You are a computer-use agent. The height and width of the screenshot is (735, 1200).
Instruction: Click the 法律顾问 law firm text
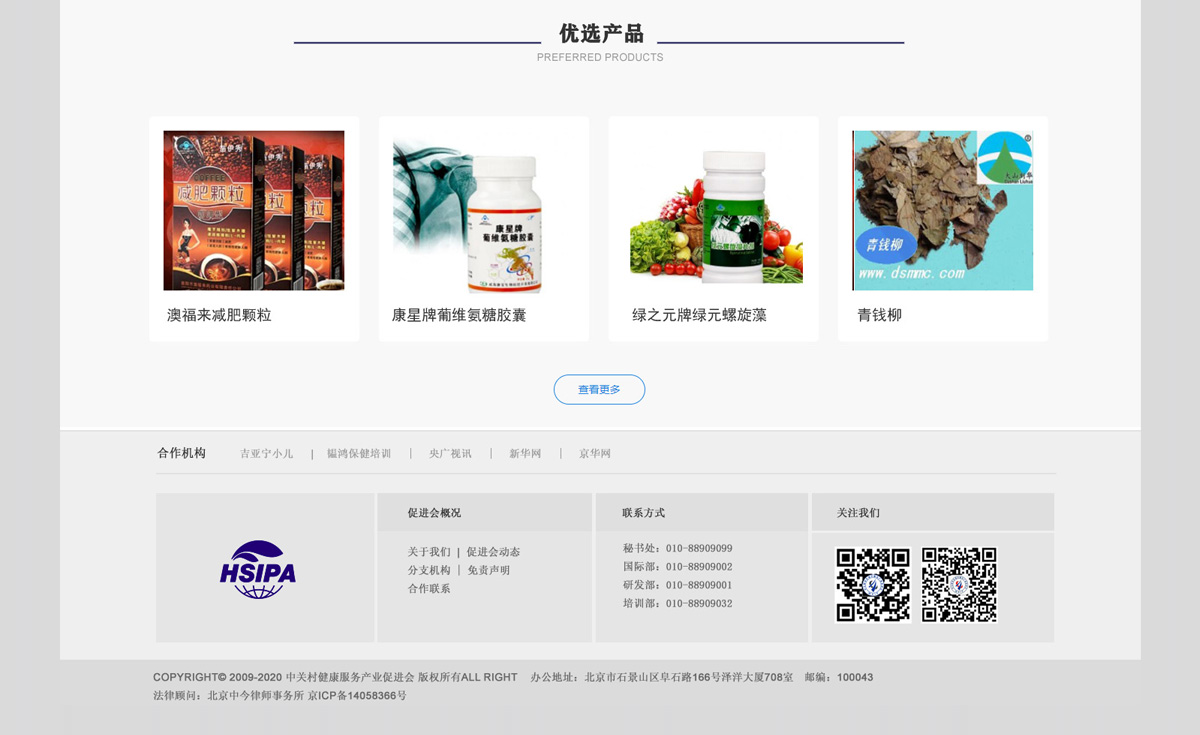tap(228, 696)
